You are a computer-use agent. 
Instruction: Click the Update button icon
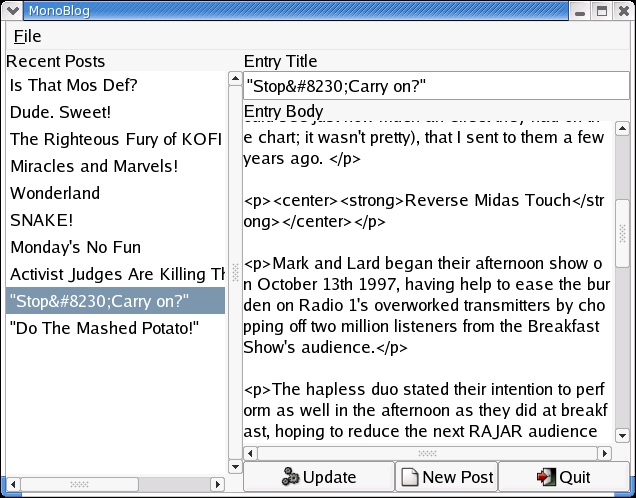click(x=291, y=477)
